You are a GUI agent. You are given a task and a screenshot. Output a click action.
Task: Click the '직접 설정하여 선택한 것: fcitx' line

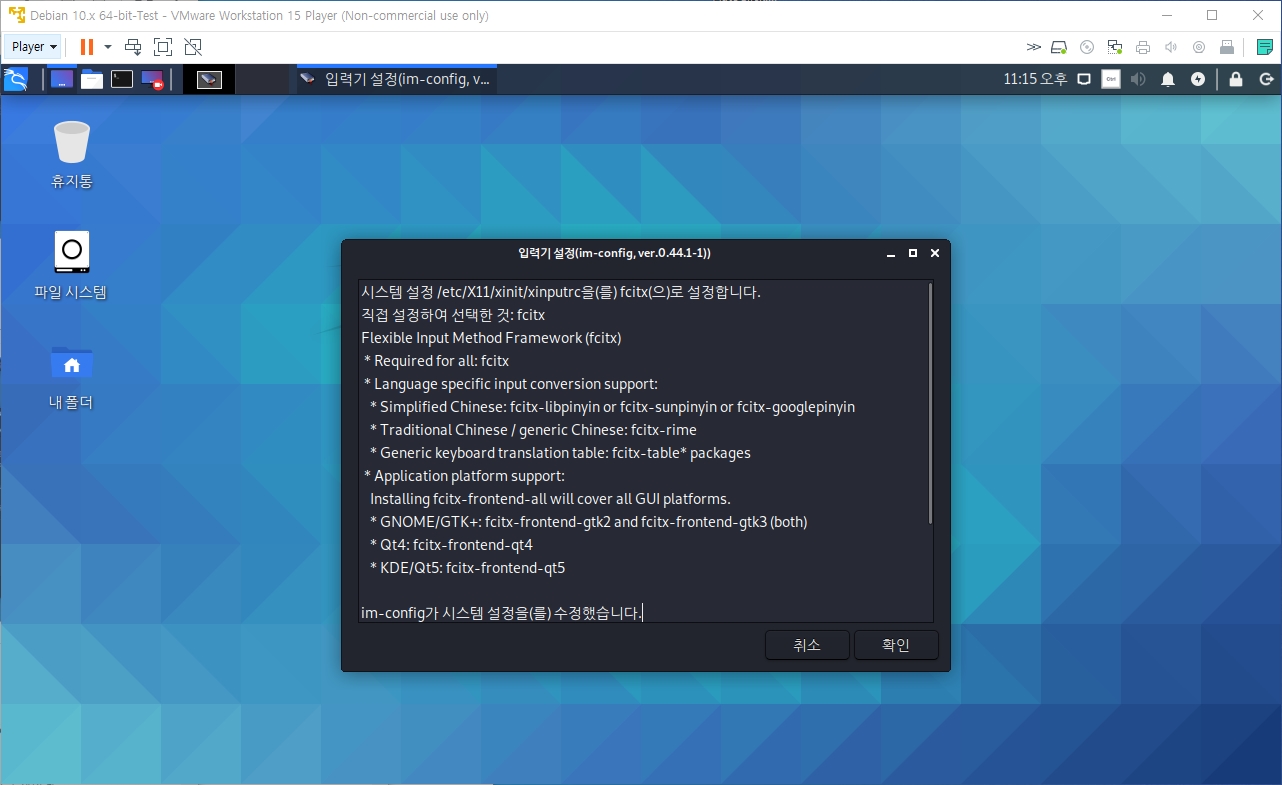pyautogui.click(x=453, y=315)
